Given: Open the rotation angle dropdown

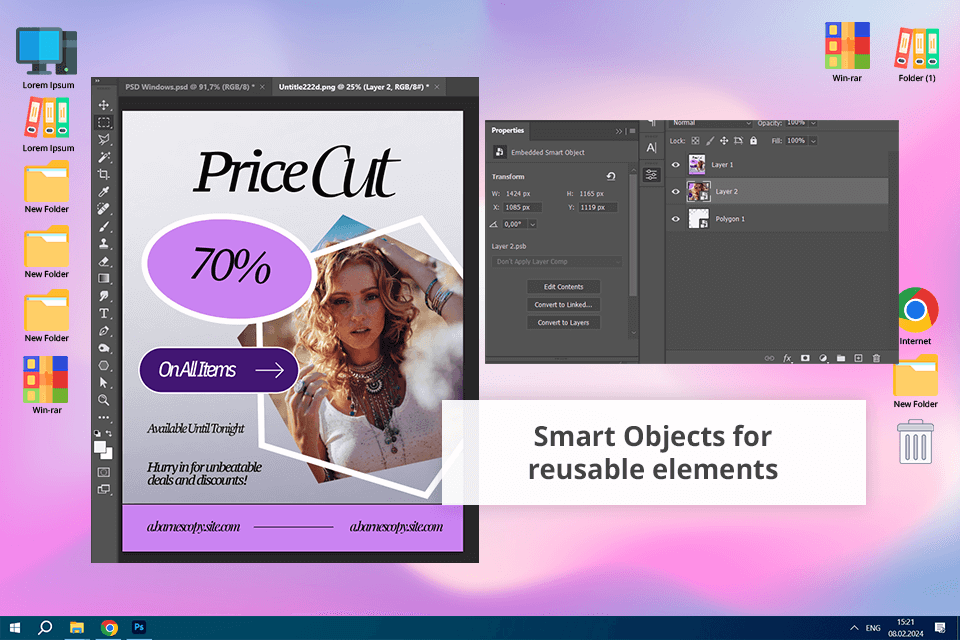Looking at the screenshot, I should click(x=533, y=224).
